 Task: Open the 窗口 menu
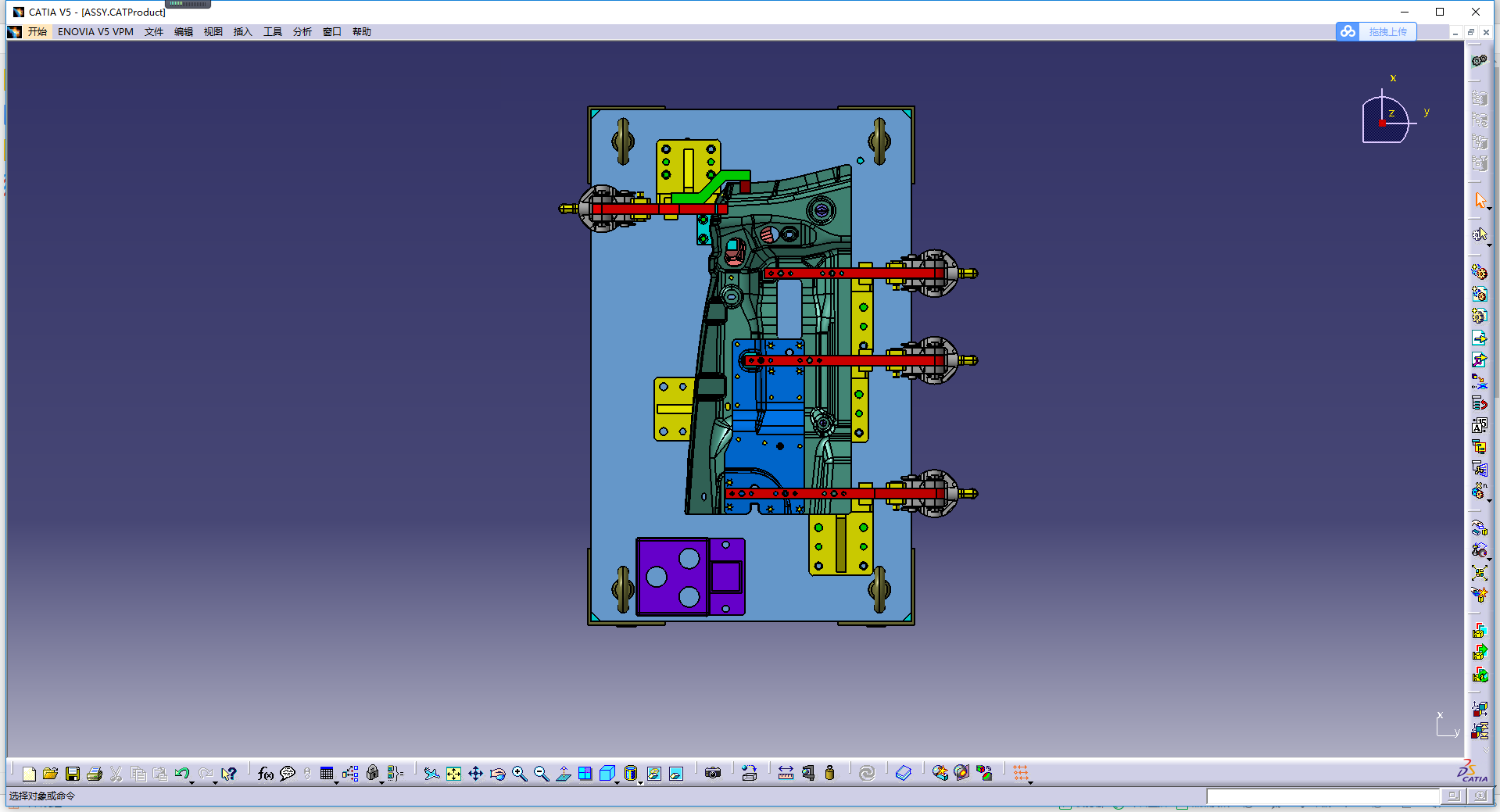[332, 32]
